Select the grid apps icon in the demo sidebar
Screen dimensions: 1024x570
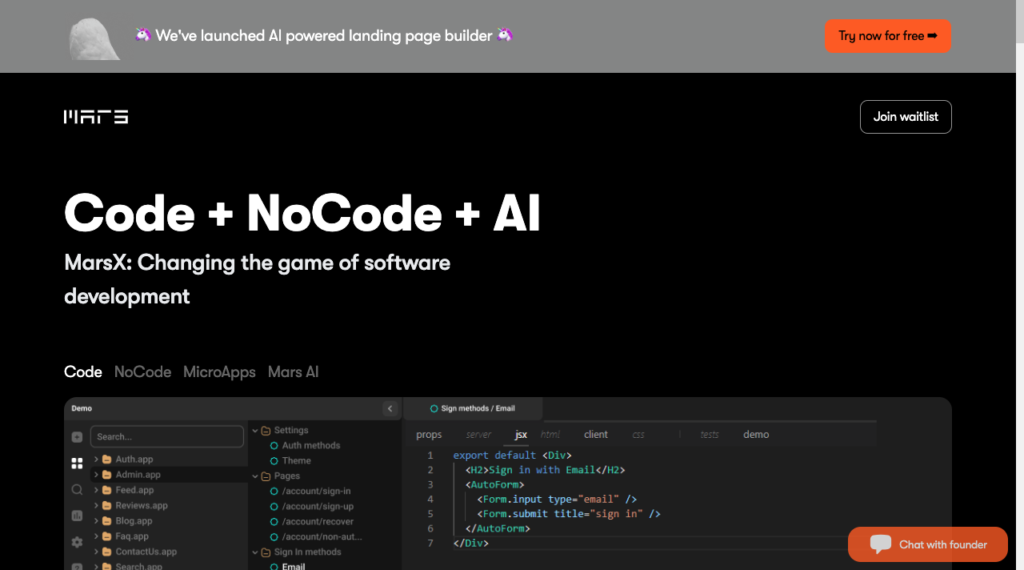coord(77,464)
